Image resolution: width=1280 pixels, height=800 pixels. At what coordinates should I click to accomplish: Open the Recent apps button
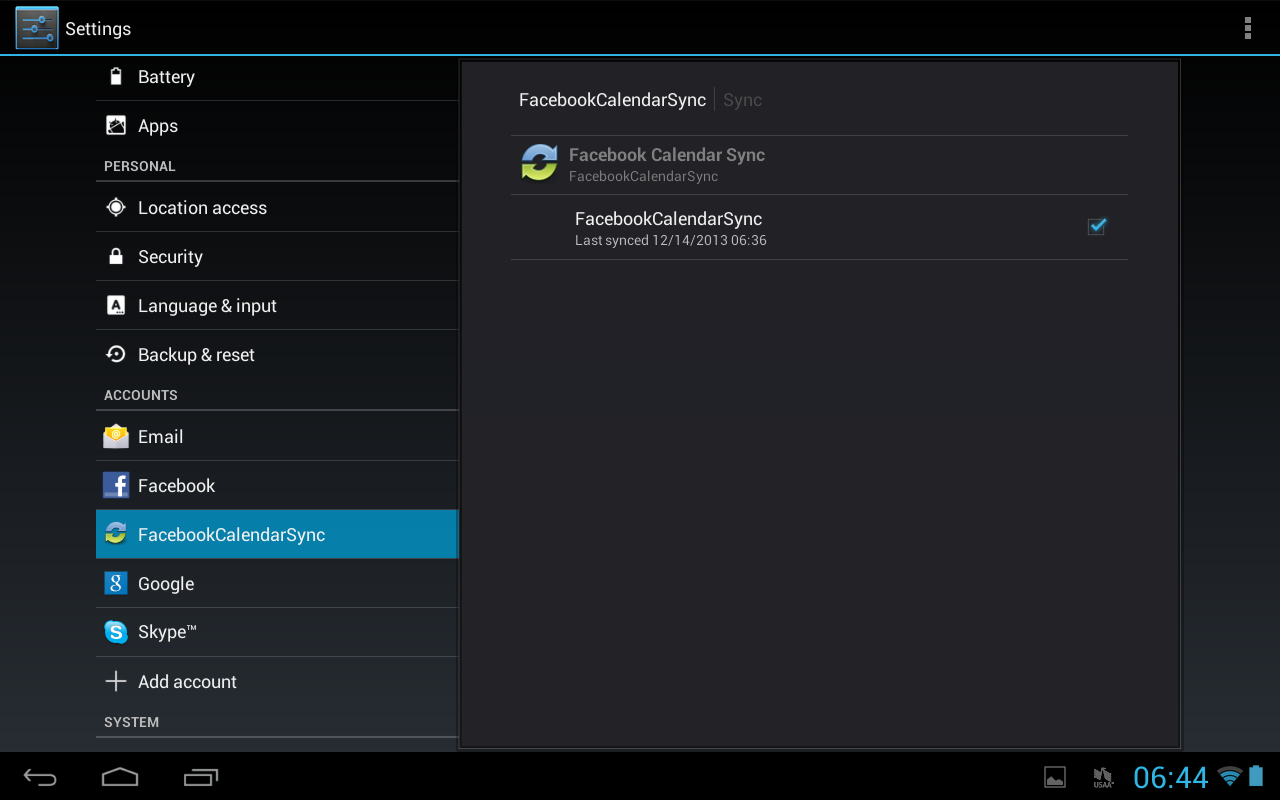201,777
